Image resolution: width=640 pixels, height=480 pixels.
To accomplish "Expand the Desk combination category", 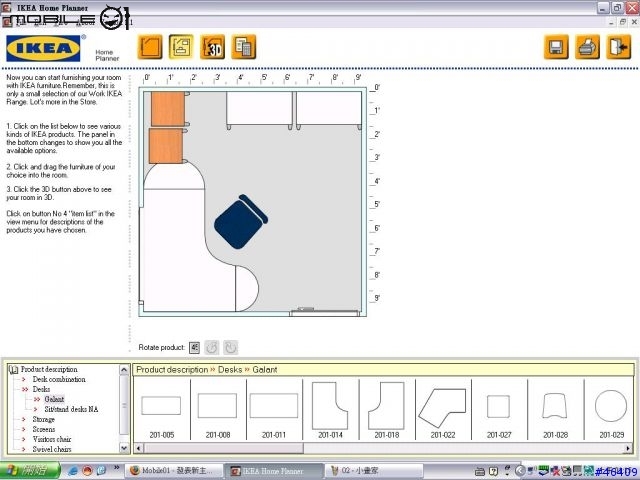I will 59,379.
